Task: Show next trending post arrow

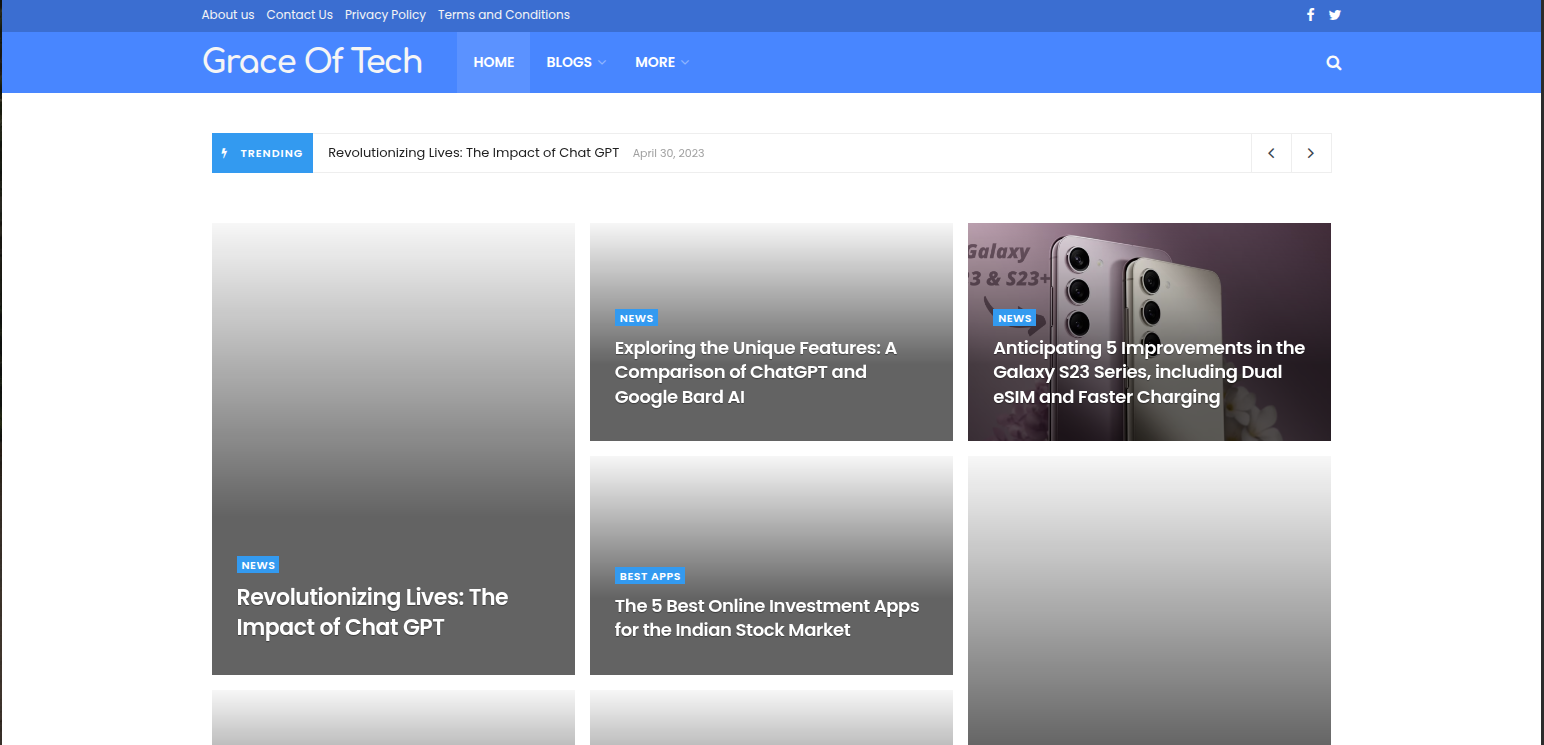Action: [1310, 153]
